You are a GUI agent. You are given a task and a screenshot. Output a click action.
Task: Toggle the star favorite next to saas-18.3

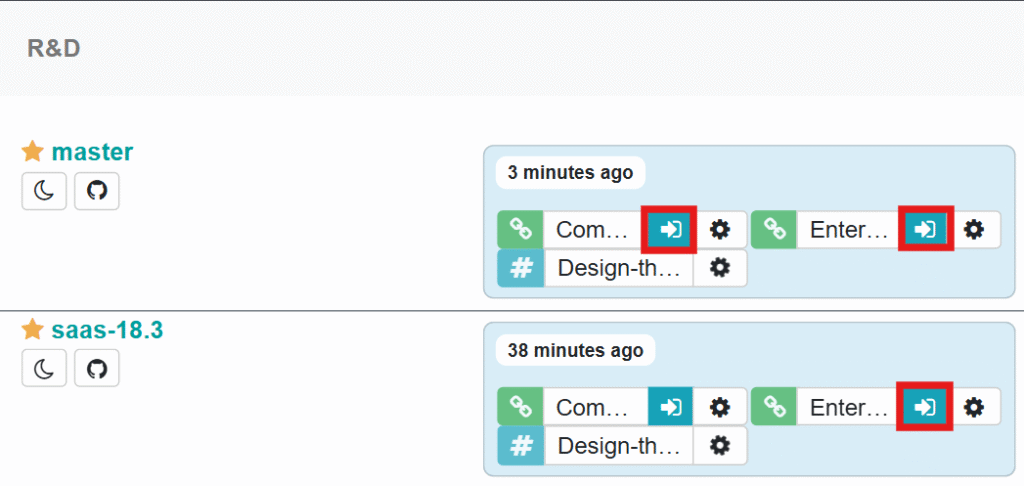[33, 330]
